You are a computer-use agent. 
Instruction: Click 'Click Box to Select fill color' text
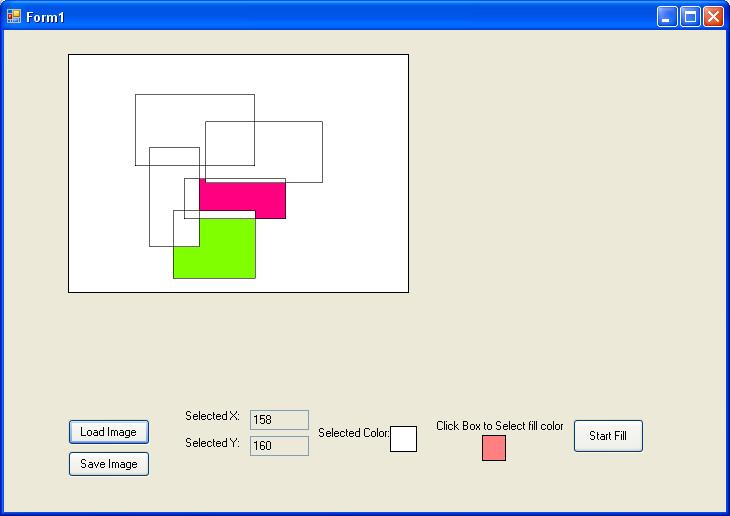tap(500, 426)
